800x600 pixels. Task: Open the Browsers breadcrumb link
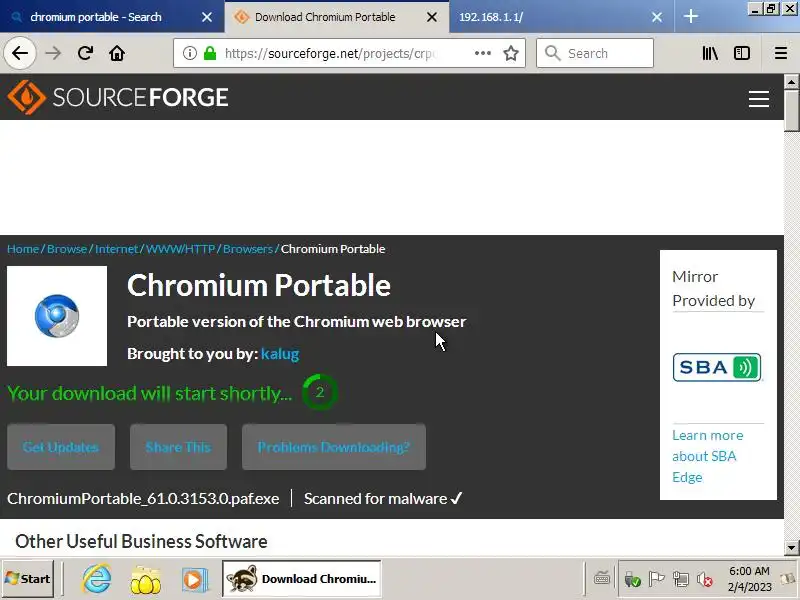pyautogui.click(x=248, y=249)
